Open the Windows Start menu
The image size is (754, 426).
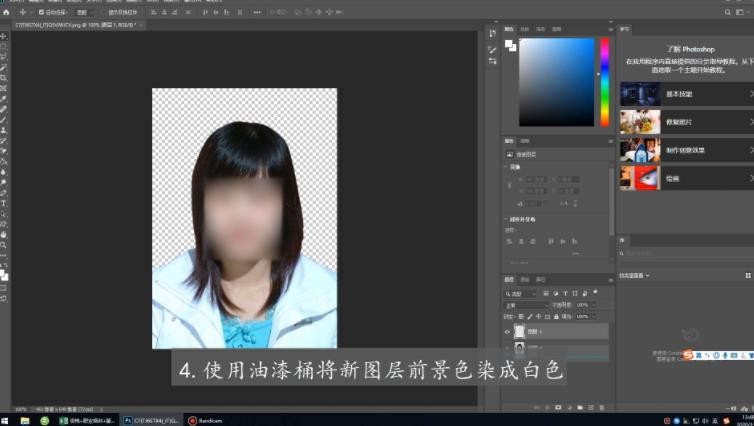(5, 421)
